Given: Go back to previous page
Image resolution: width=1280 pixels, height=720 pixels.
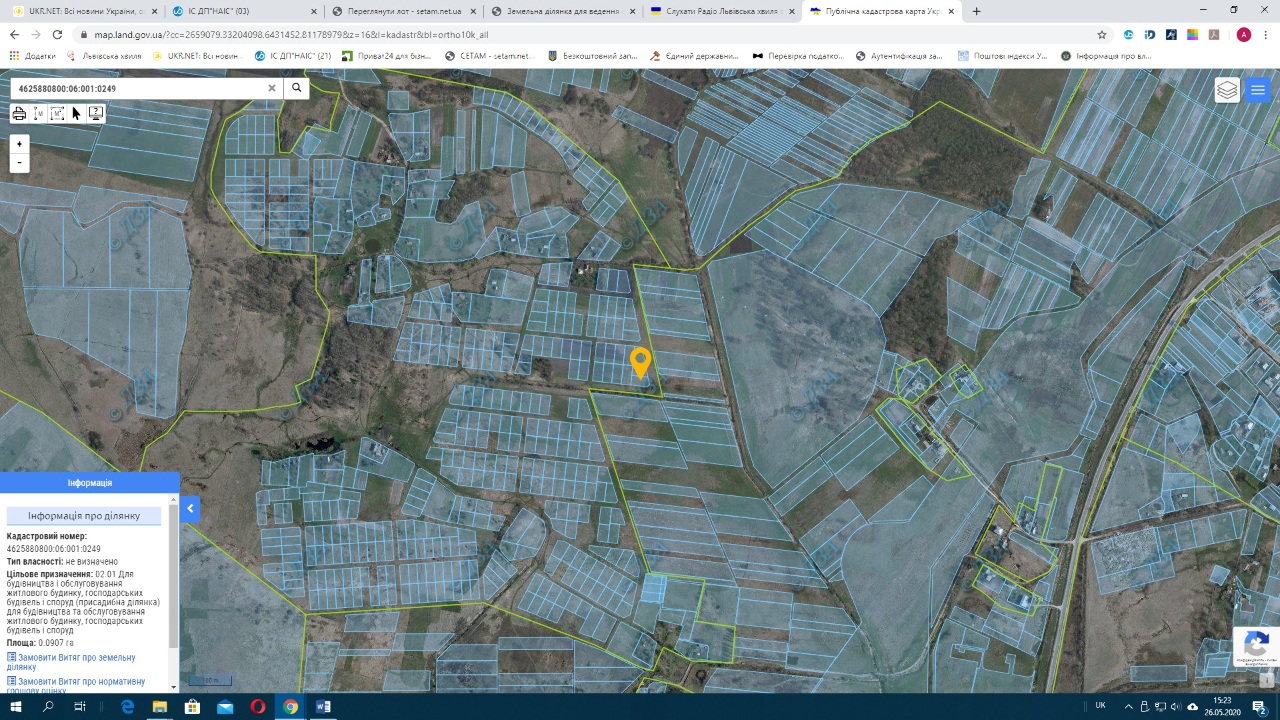Looking at the screenshot, I should (14, 34).
